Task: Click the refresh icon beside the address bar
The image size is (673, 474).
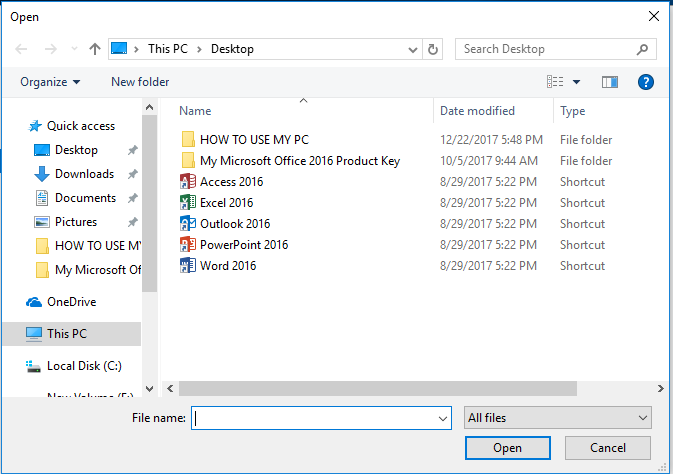Action: (433, 49)
